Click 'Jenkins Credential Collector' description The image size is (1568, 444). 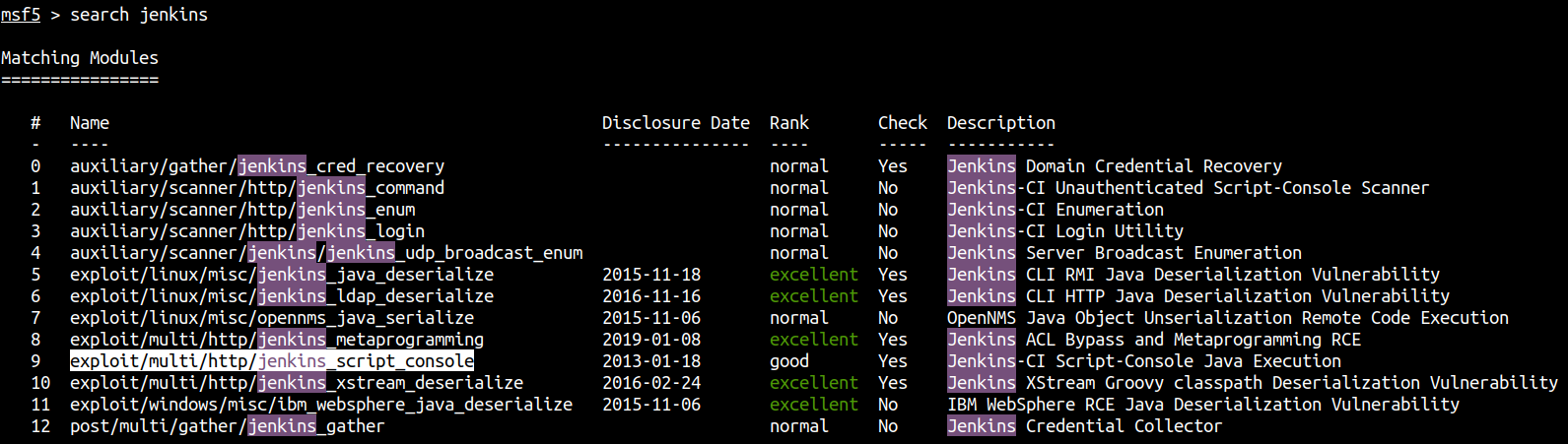pyautogui.click(x=1085, y=426)
